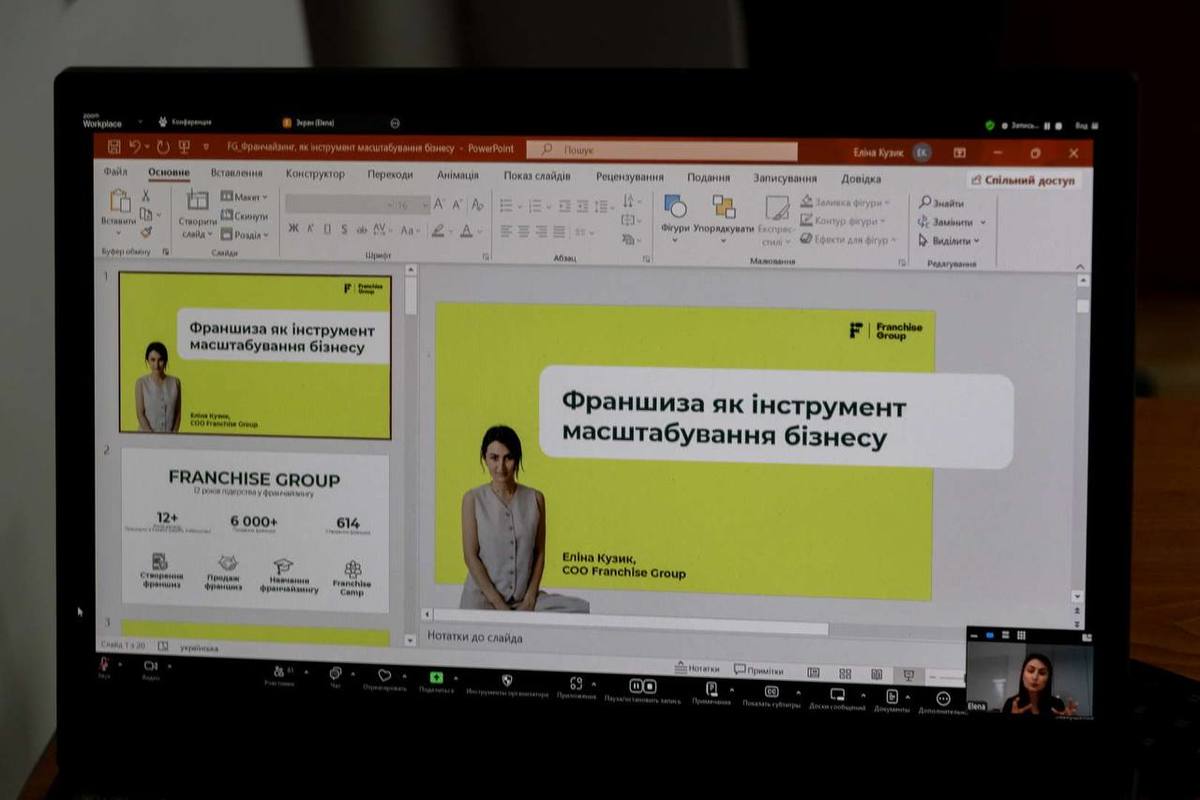This screenshot has width=1200, height=800.
Task: Toggle center text alignment
Action: click(524, 231)
